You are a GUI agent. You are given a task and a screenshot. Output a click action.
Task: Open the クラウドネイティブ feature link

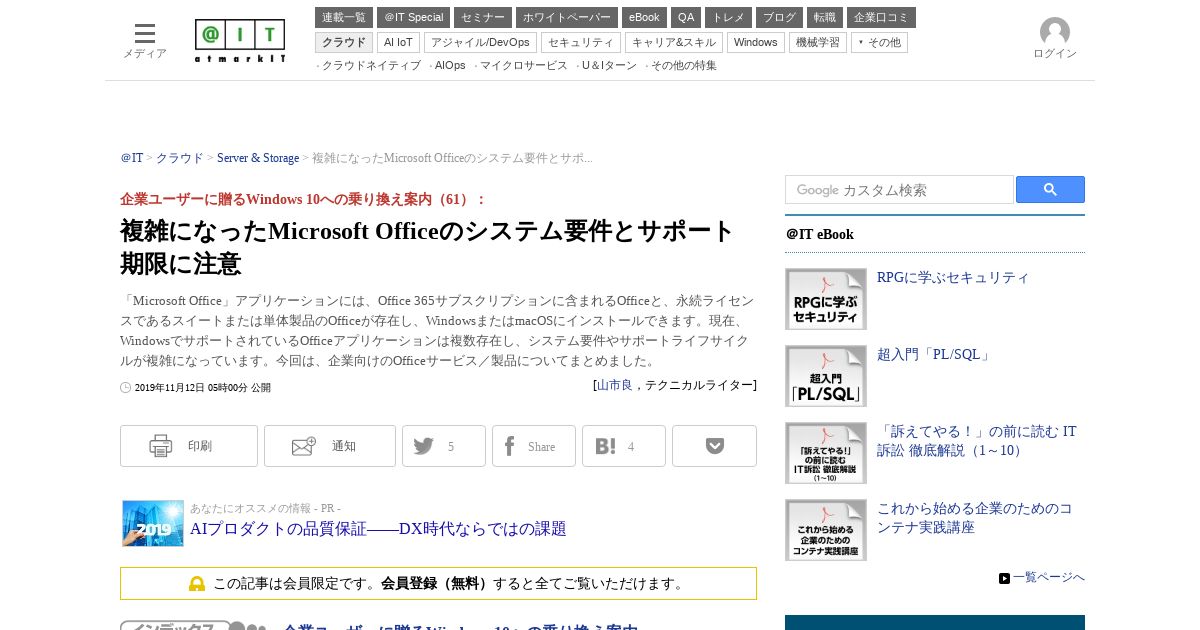[371, 65]
